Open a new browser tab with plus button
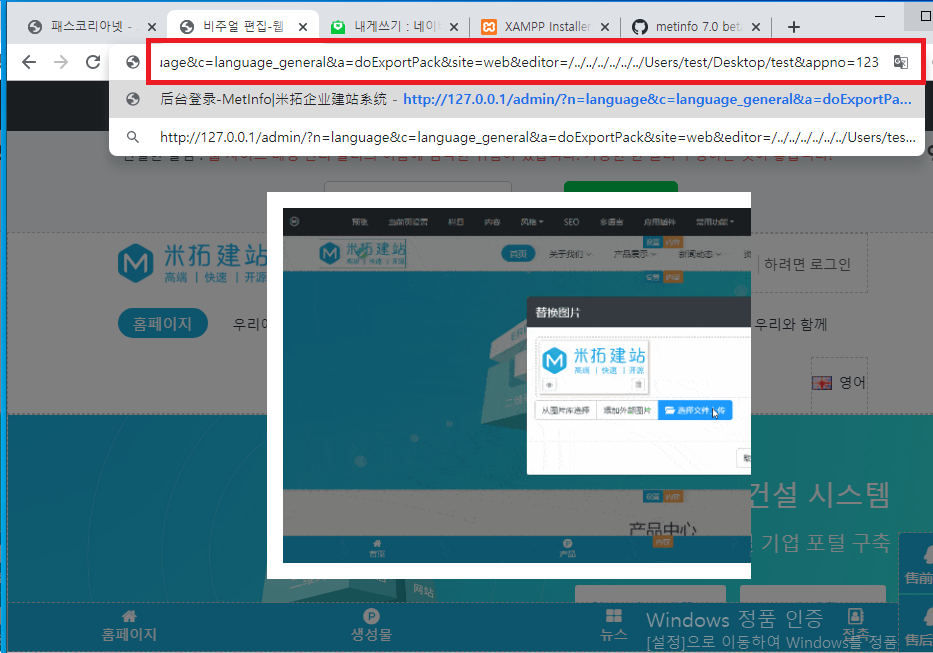The height and width of the screenshot is (653, 933). point(793,27)
